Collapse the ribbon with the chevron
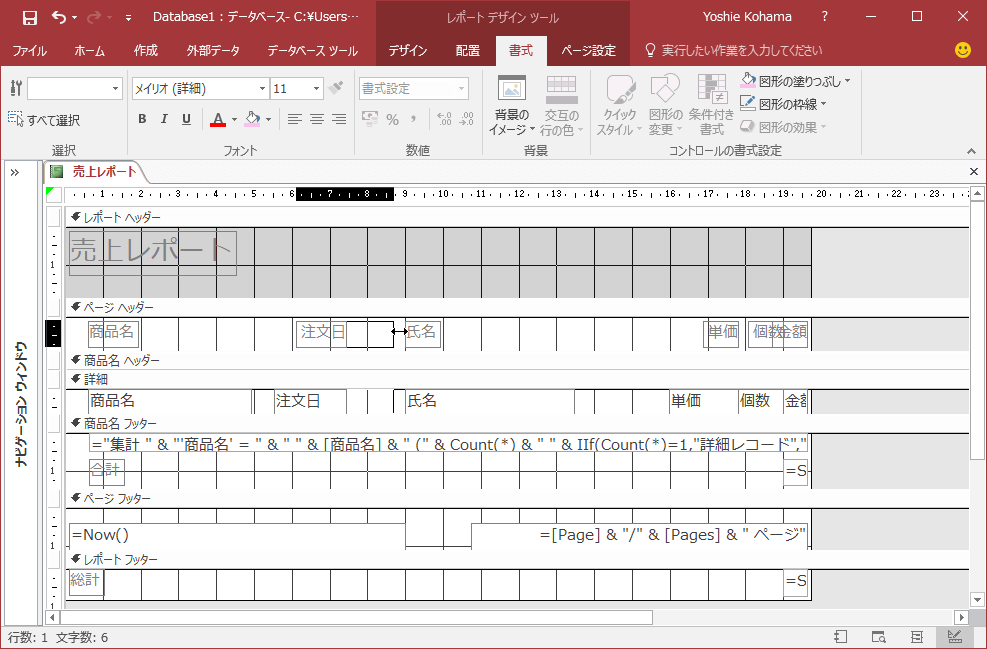This screenshot has width=987, height=649. (x=971, y=151)
